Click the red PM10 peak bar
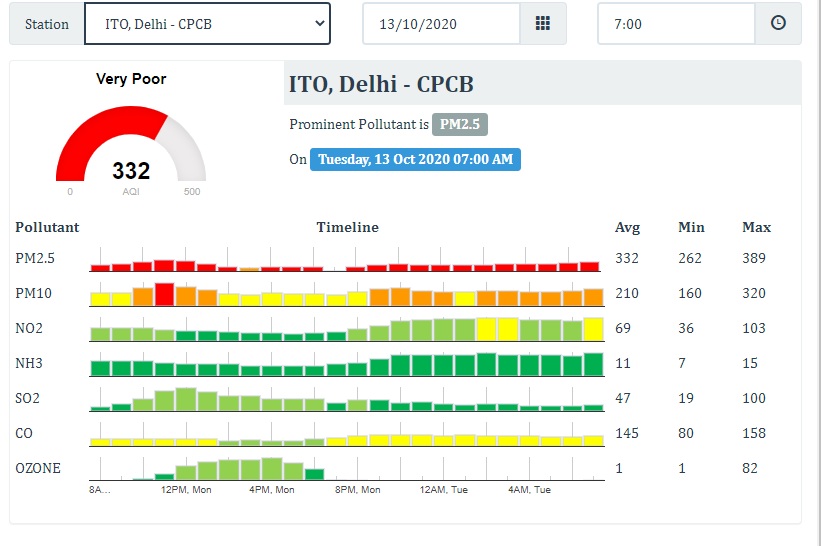This screenshot has width=821, height=546. tap(164, 295)
